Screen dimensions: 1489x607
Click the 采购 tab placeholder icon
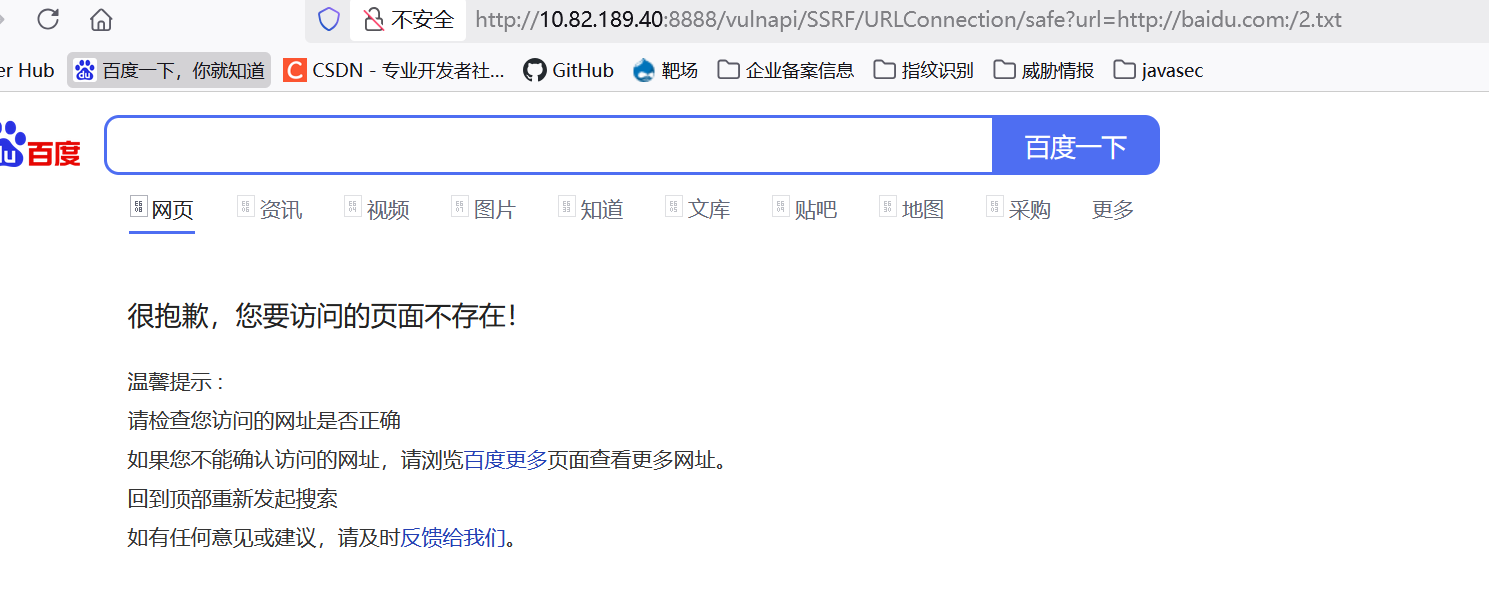(x=995, y=206)
